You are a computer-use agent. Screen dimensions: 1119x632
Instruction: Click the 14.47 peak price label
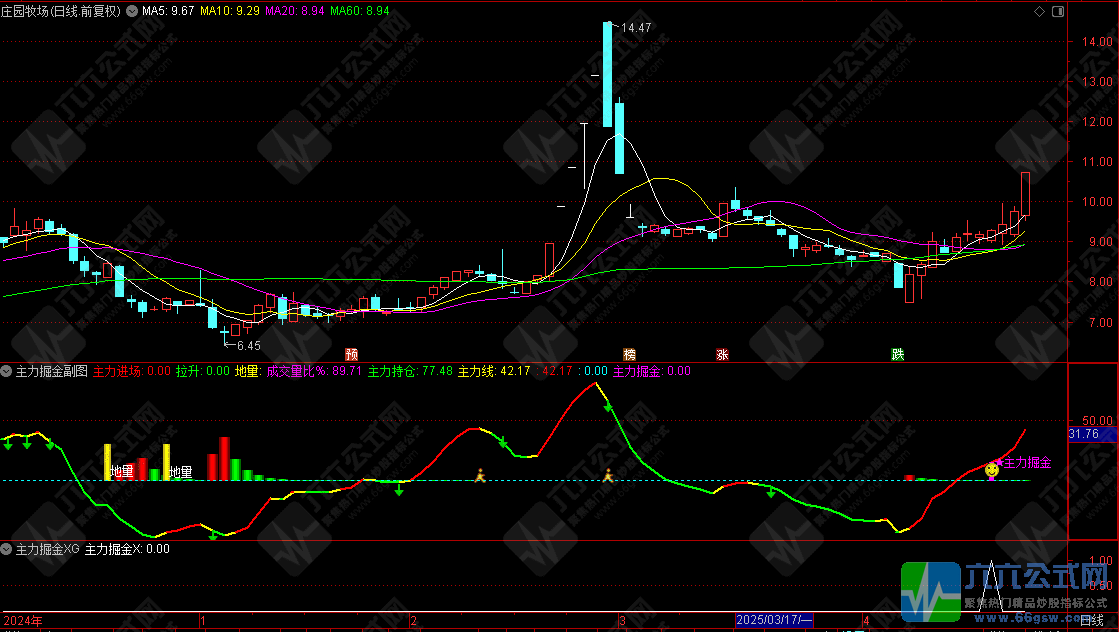(x=636, y=28)
